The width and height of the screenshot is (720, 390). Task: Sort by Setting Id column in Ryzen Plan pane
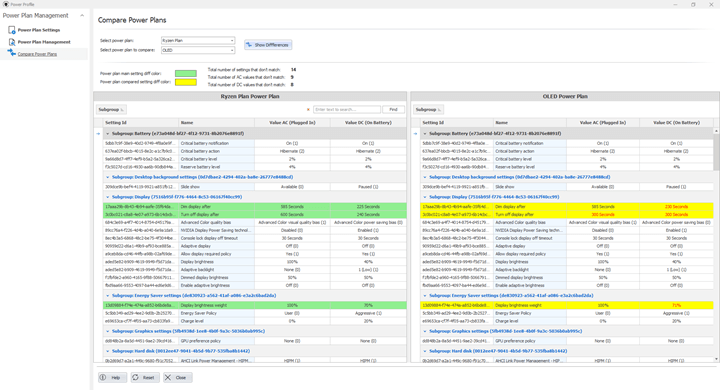[x=141, y=123]
